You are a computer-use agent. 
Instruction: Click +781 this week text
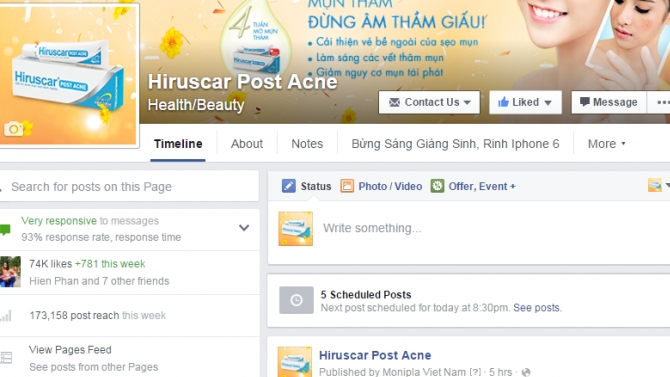point(110,264)
